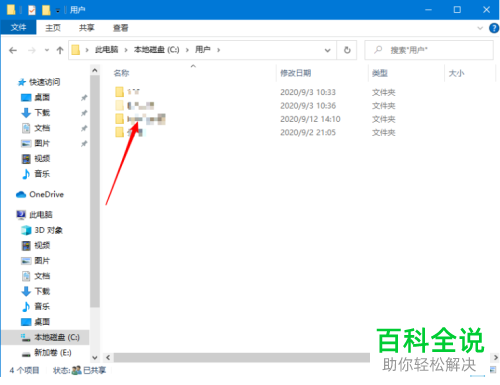Expand chevron after 此电脑 in address bar
Viewport: 500px width, 385px height.
click(126, 50)
